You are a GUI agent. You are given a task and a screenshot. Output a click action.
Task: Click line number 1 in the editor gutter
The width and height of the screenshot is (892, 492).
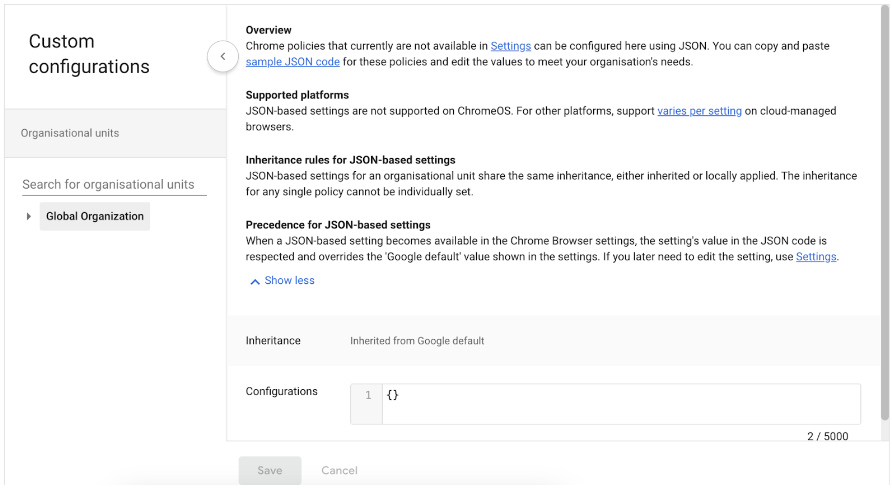click(368, 395)
